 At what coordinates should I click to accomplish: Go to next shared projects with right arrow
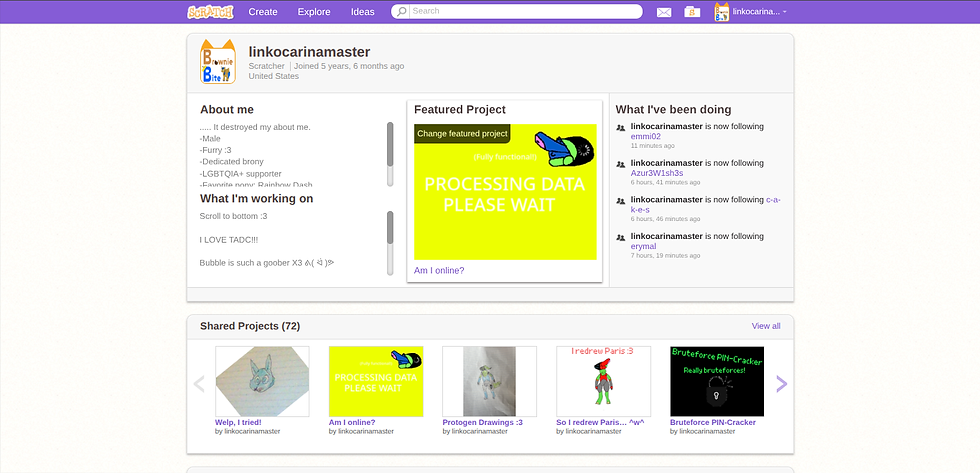781,384
